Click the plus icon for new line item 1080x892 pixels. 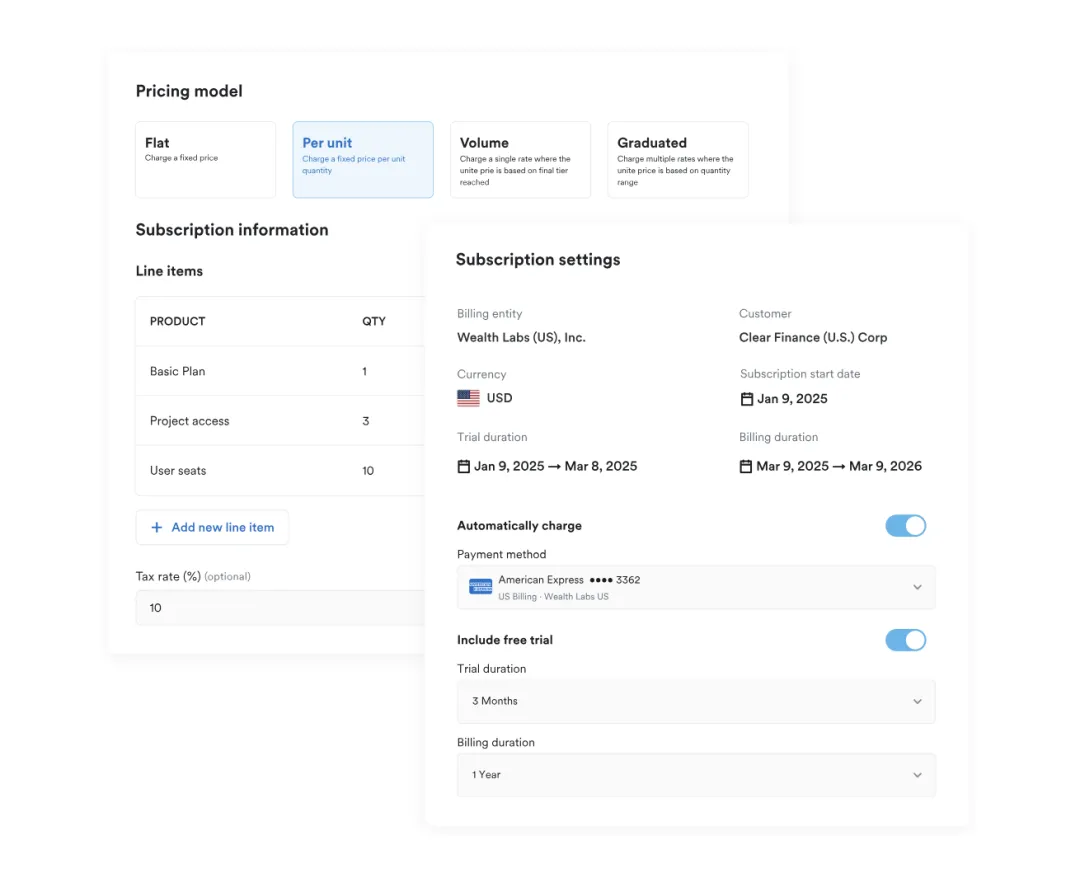pyautogui.click(x=156, y=527)
